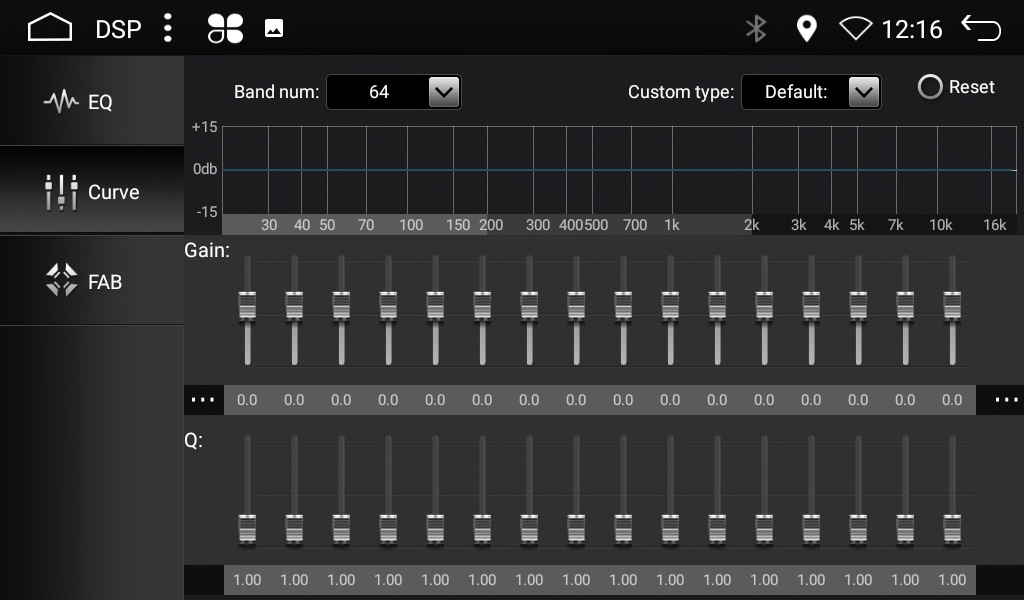Screen dimensions: 1024x600
Task: Expand the Custom type dropdown arrow
Action: coord(862,92)
